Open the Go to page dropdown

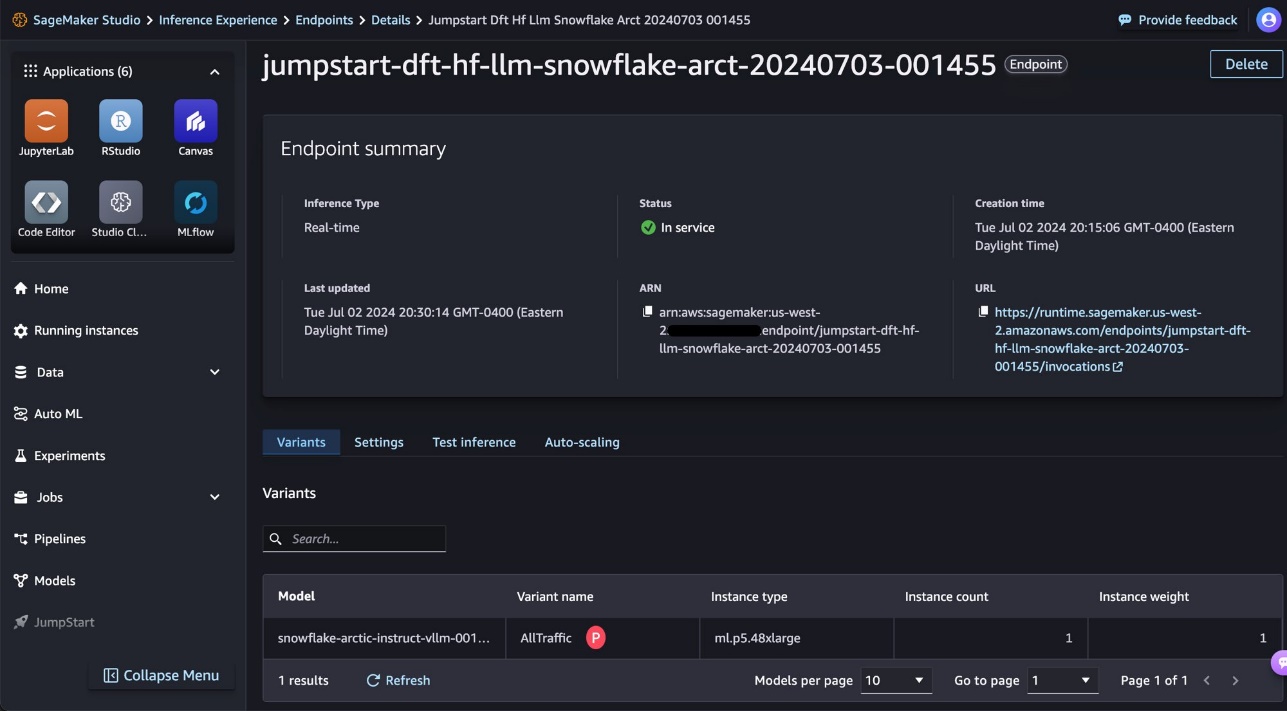[1063, 680]
